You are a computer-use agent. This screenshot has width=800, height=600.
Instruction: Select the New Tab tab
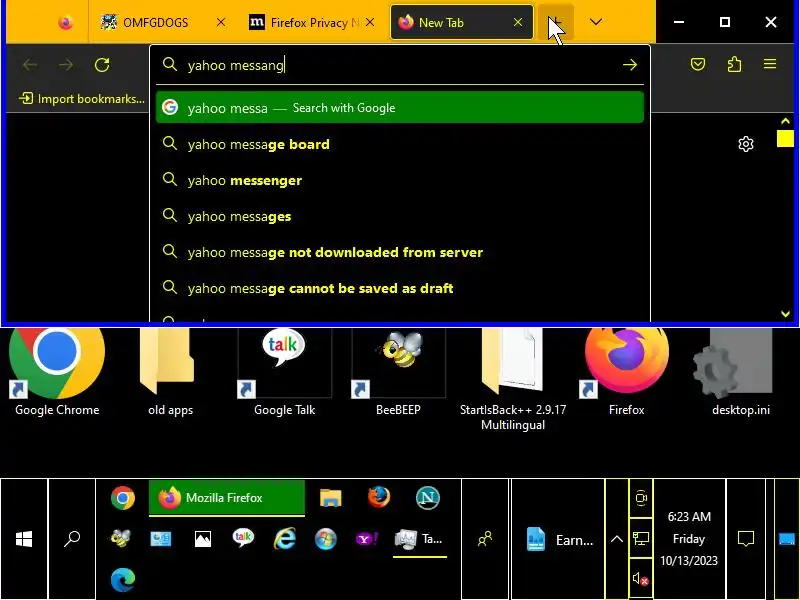[462, 22]
